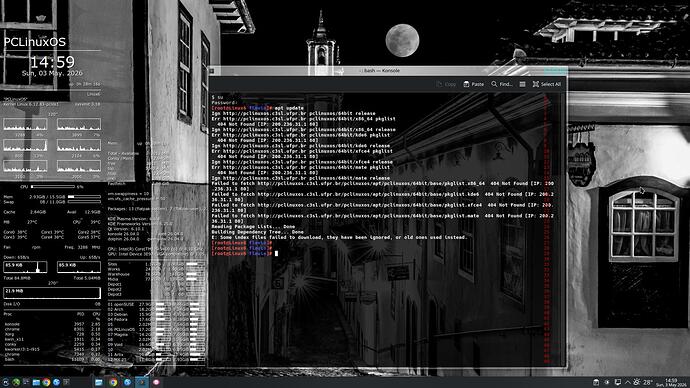The image size is (690, 388).
Task: Activate the Konsole entry in the task manager
Action: (x=142, y=382)
